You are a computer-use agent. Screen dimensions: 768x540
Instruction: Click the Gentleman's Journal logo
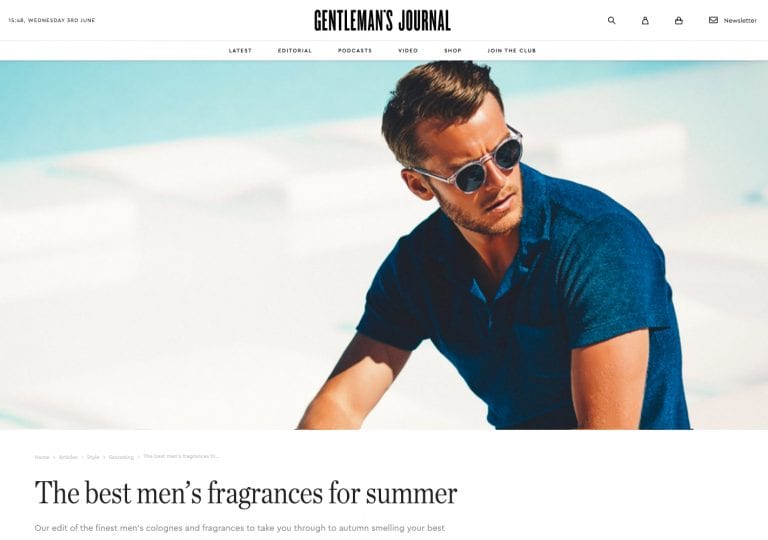pyautogui.click(x=382, y=21)
